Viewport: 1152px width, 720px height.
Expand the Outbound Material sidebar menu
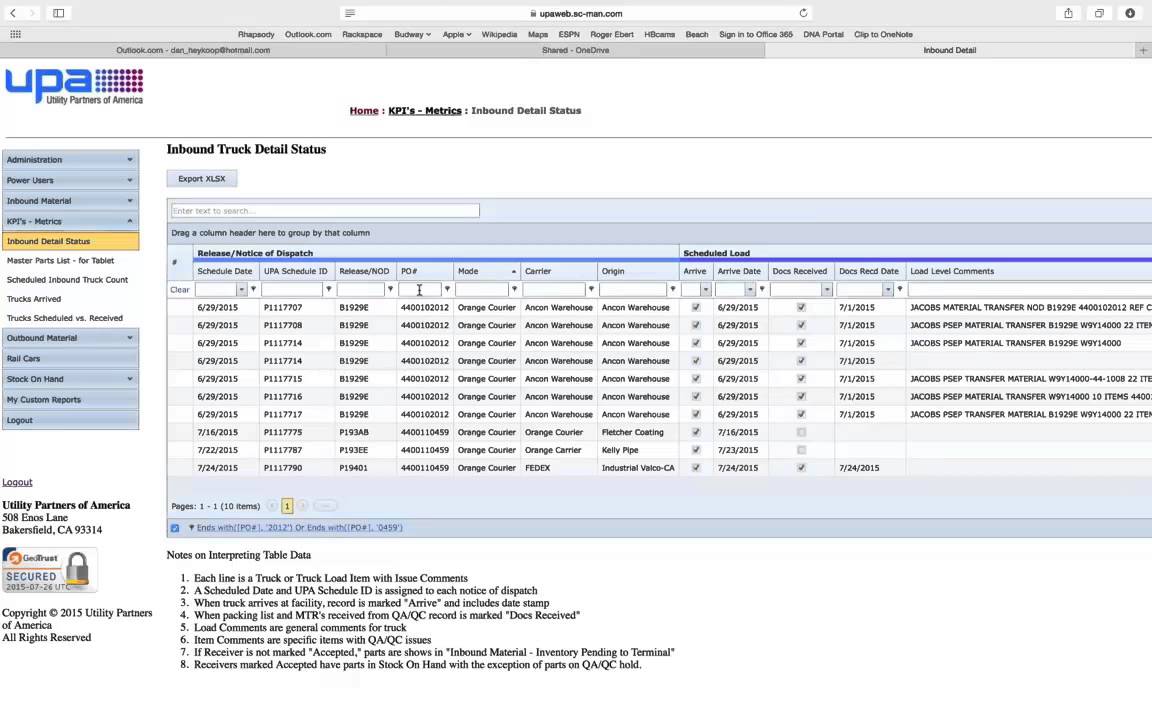point(71,338)
